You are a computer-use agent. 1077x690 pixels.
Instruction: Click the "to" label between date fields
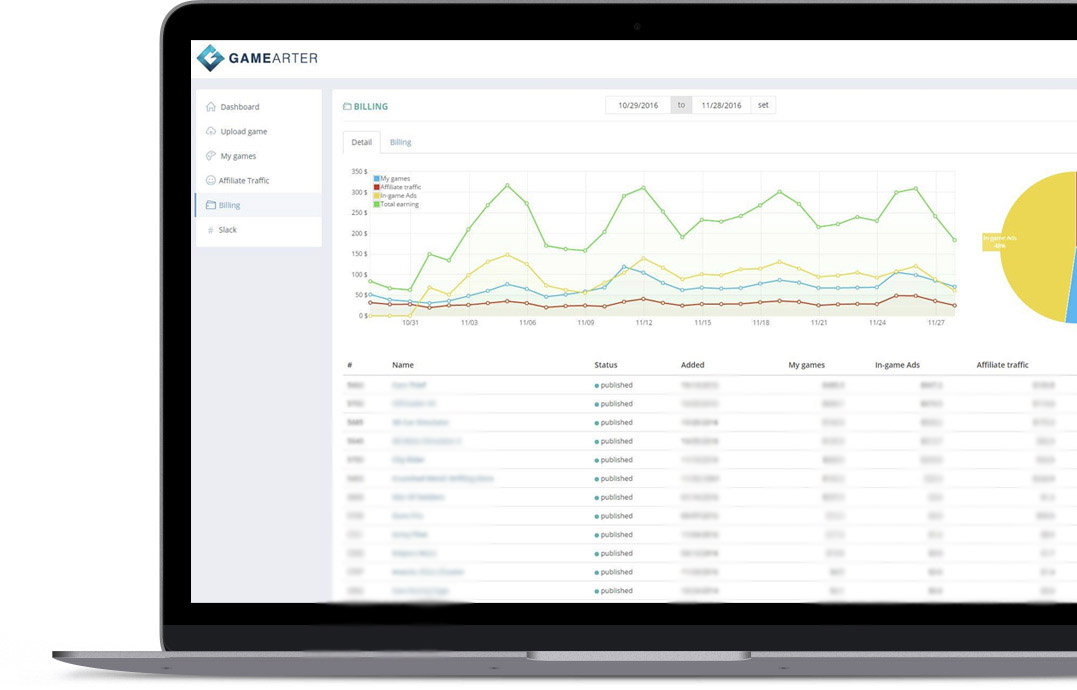click(x=681, y=105)
